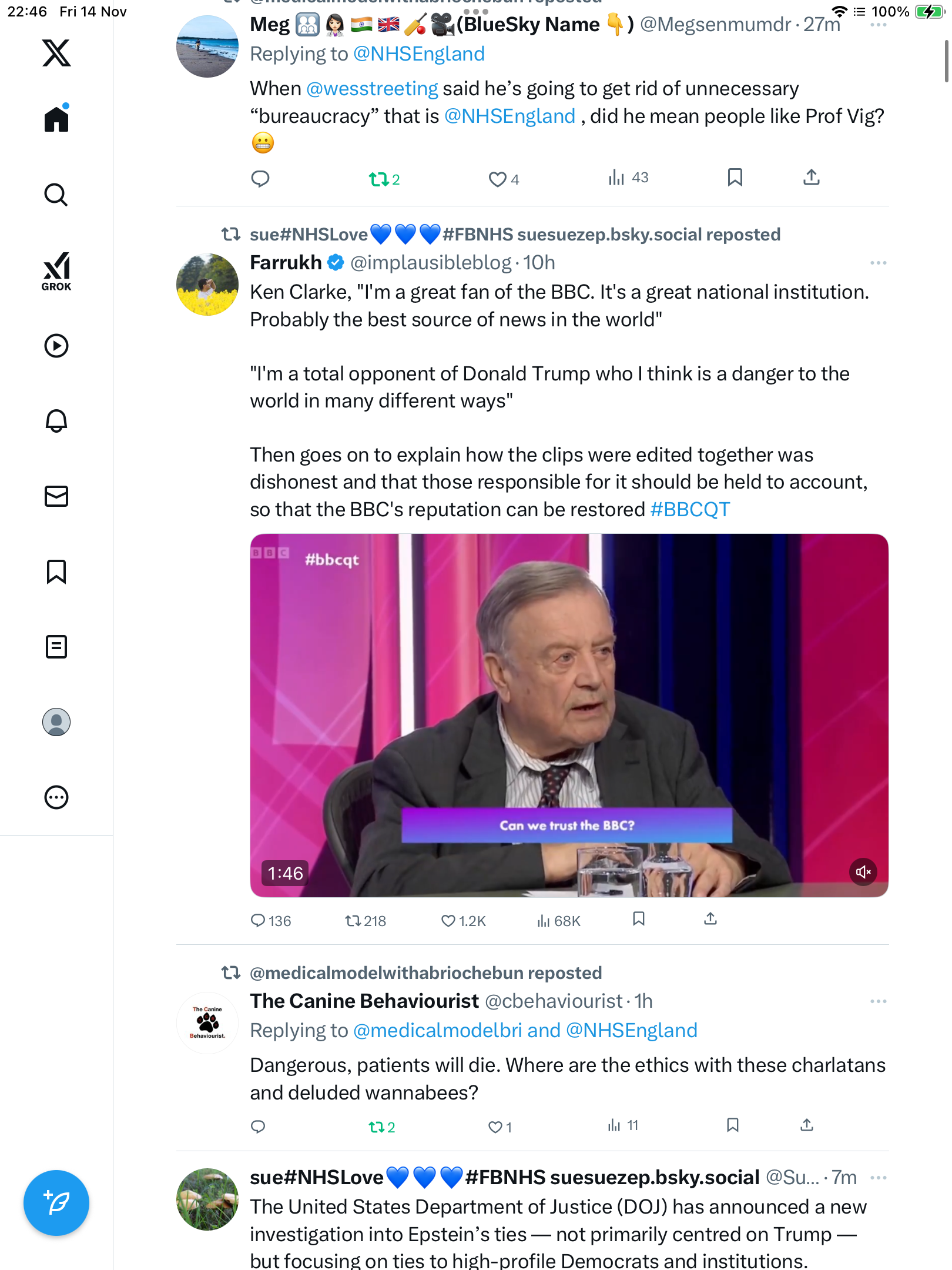Open the Search page in the sidebar
Viewport: 952px width, 1270px height.
56,195
